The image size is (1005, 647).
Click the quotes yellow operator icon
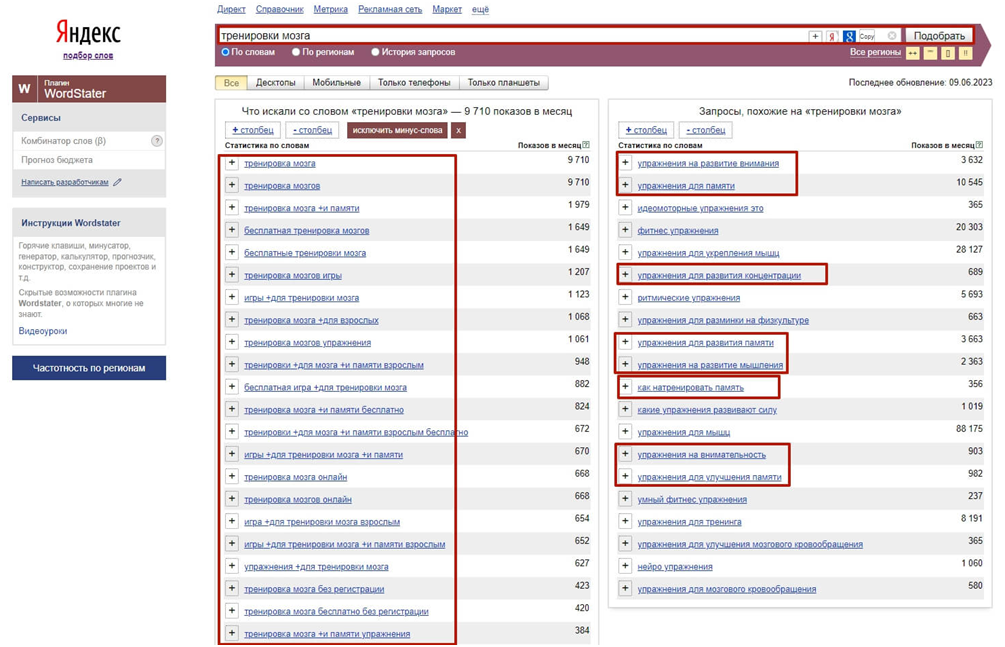930,53
